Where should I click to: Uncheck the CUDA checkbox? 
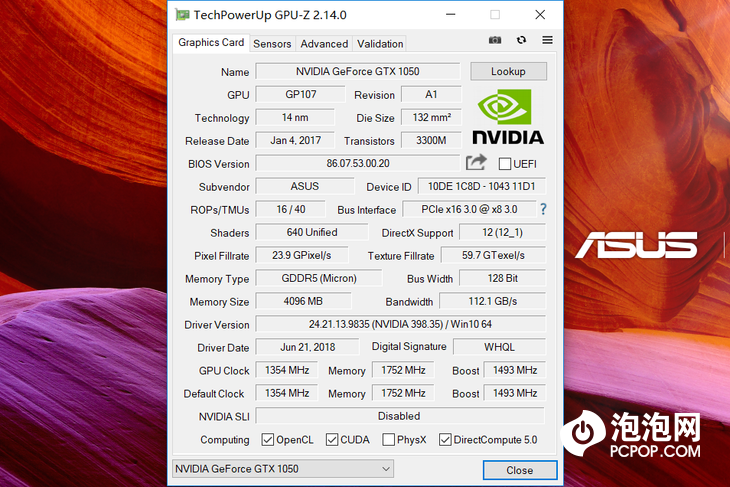[x=332, y=440]
